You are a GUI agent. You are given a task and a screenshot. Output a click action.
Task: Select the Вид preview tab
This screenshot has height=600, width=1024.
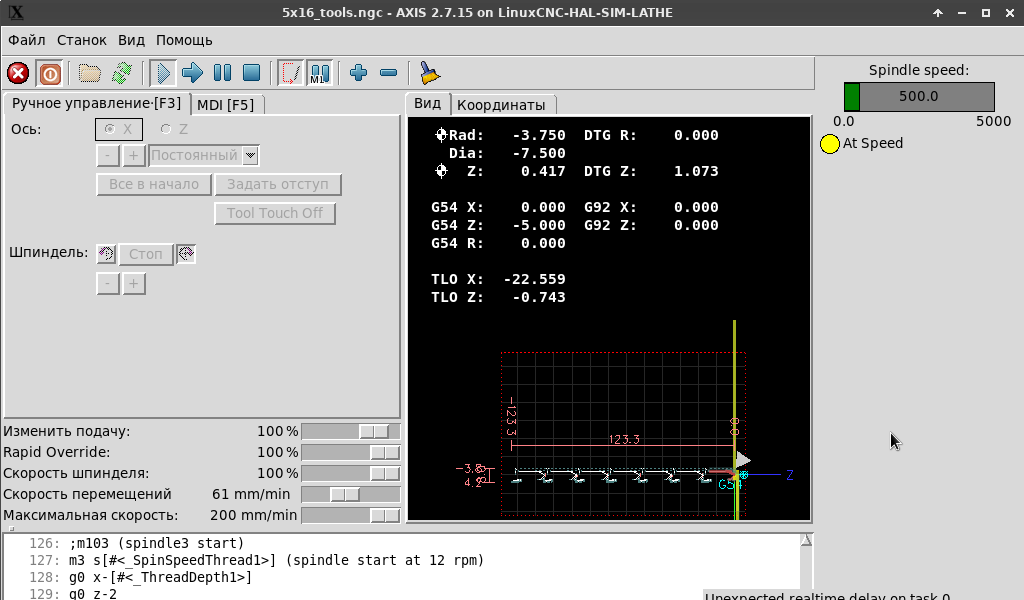[x=428, y=104]
